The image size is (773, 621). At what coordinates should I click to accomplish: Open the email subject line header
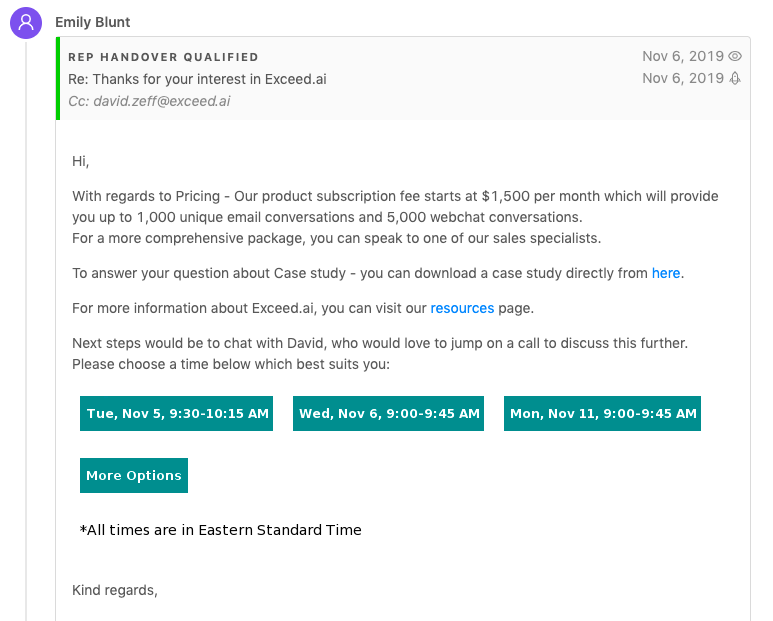197,79
